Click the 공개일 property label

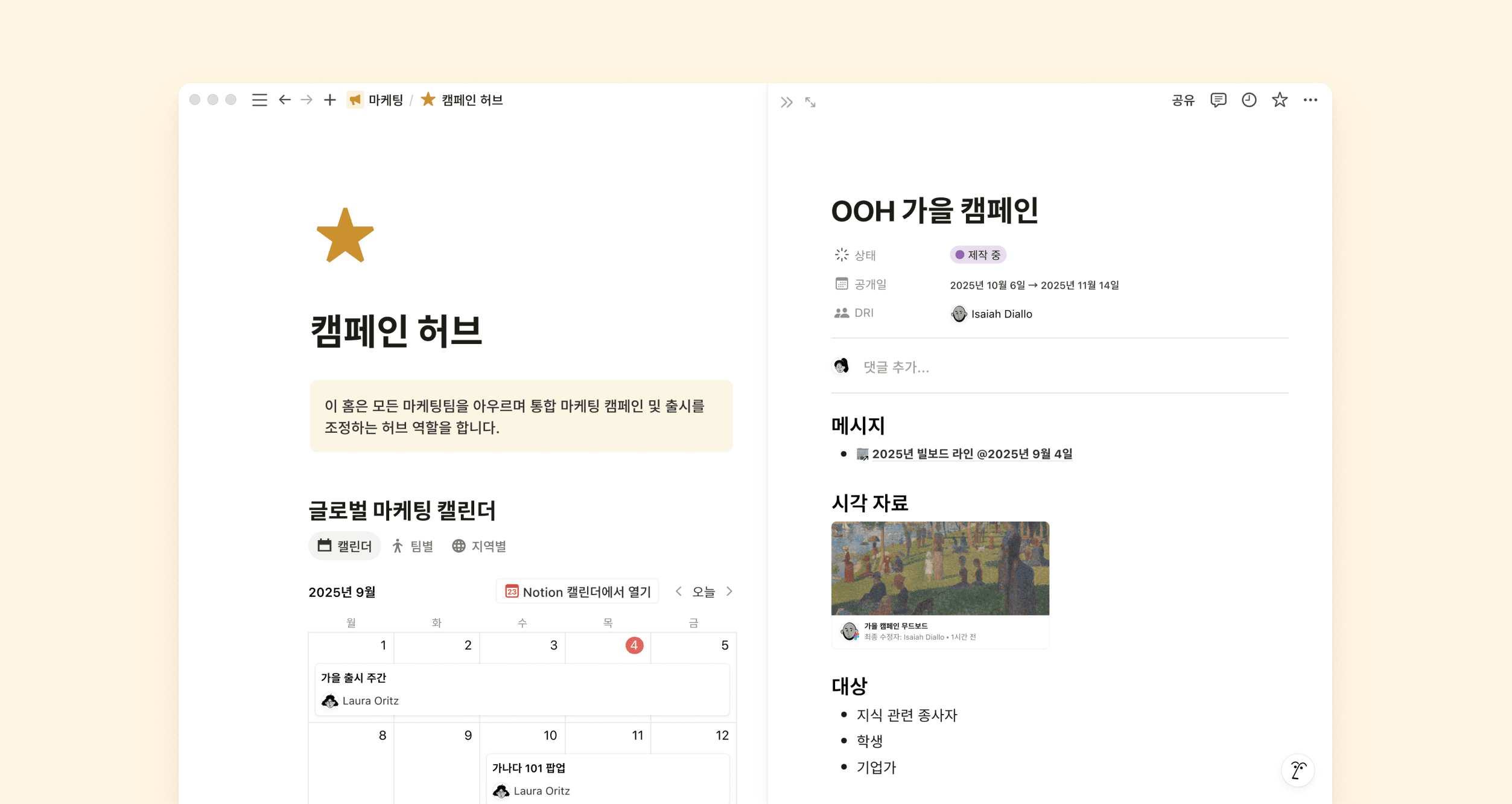click(861, 284)
